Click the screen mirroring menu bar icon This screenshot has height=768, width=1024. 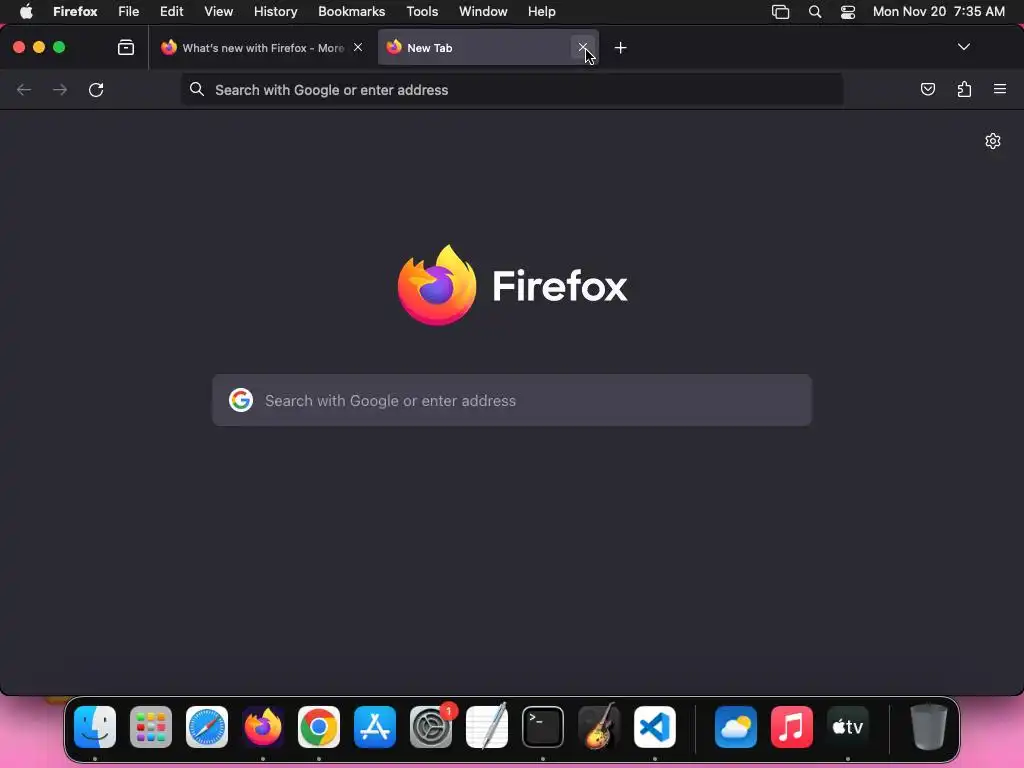780,12
